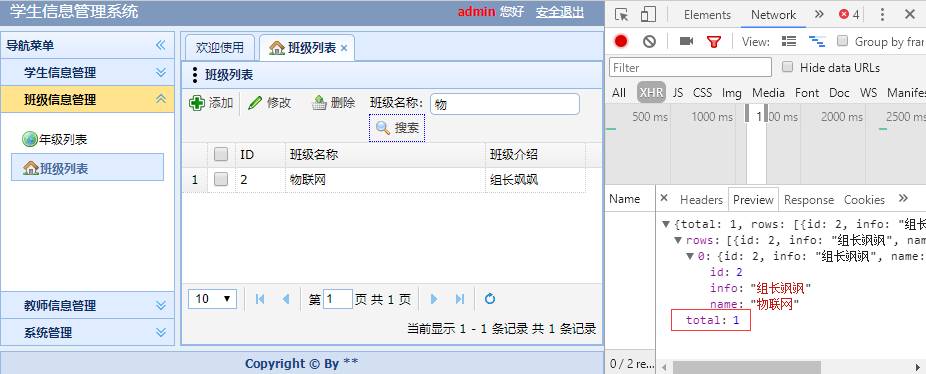This screenshot has width=926, height=374.
Task: Click the ID column header
Action: pyautogui.click(x=260, y=155)
